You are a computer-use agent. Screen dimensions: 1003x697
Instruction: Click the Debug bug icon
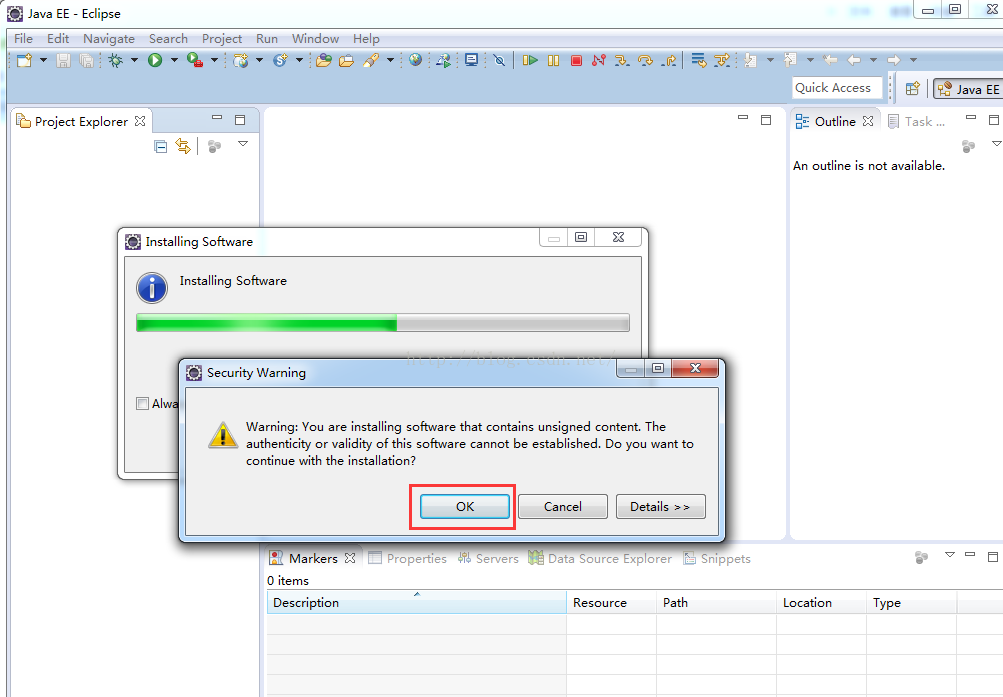pyautogui.click(x=116, y=61)
